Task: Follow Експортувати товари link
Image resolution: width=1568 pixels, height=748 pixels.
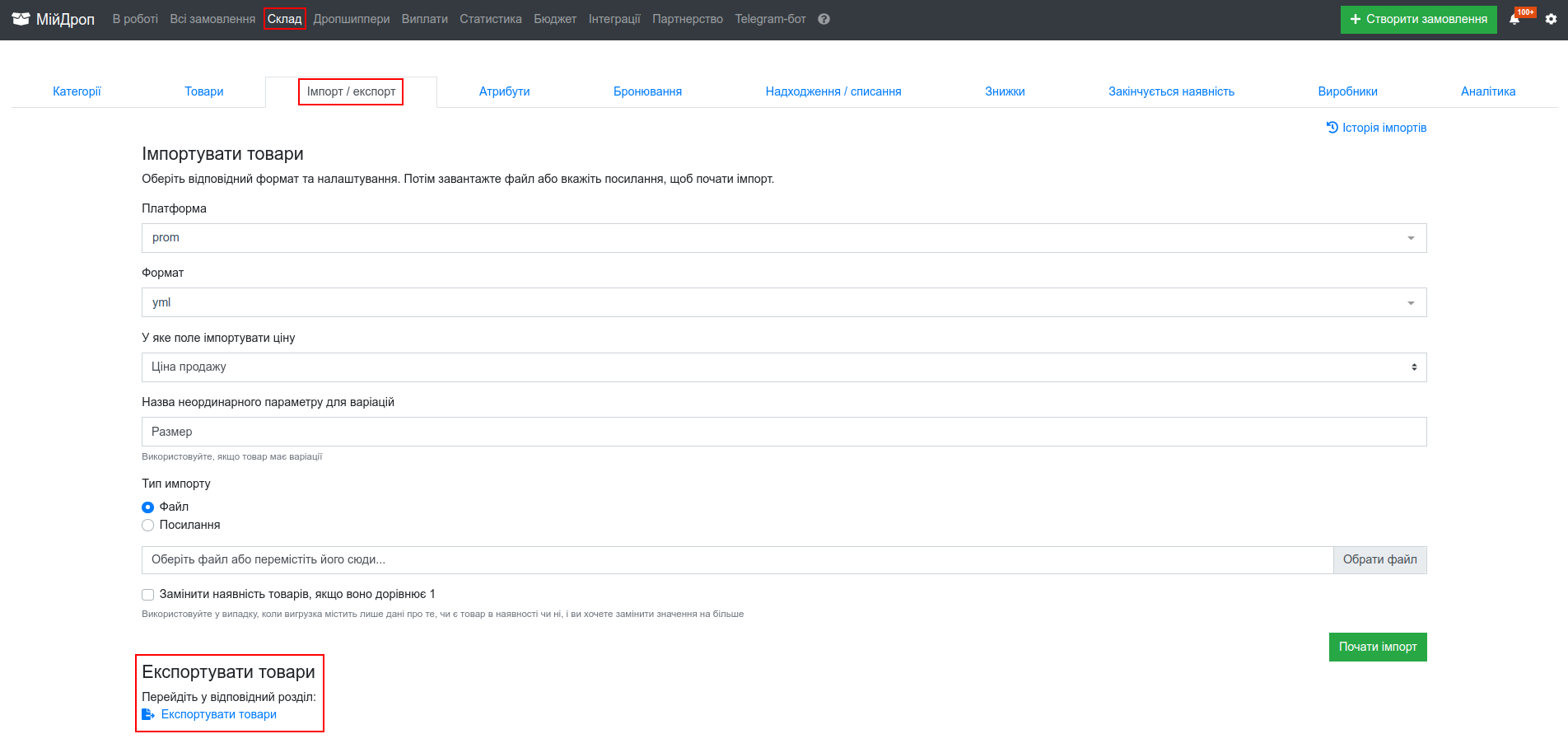Action: pyautogui.click(x=209, y=714)
